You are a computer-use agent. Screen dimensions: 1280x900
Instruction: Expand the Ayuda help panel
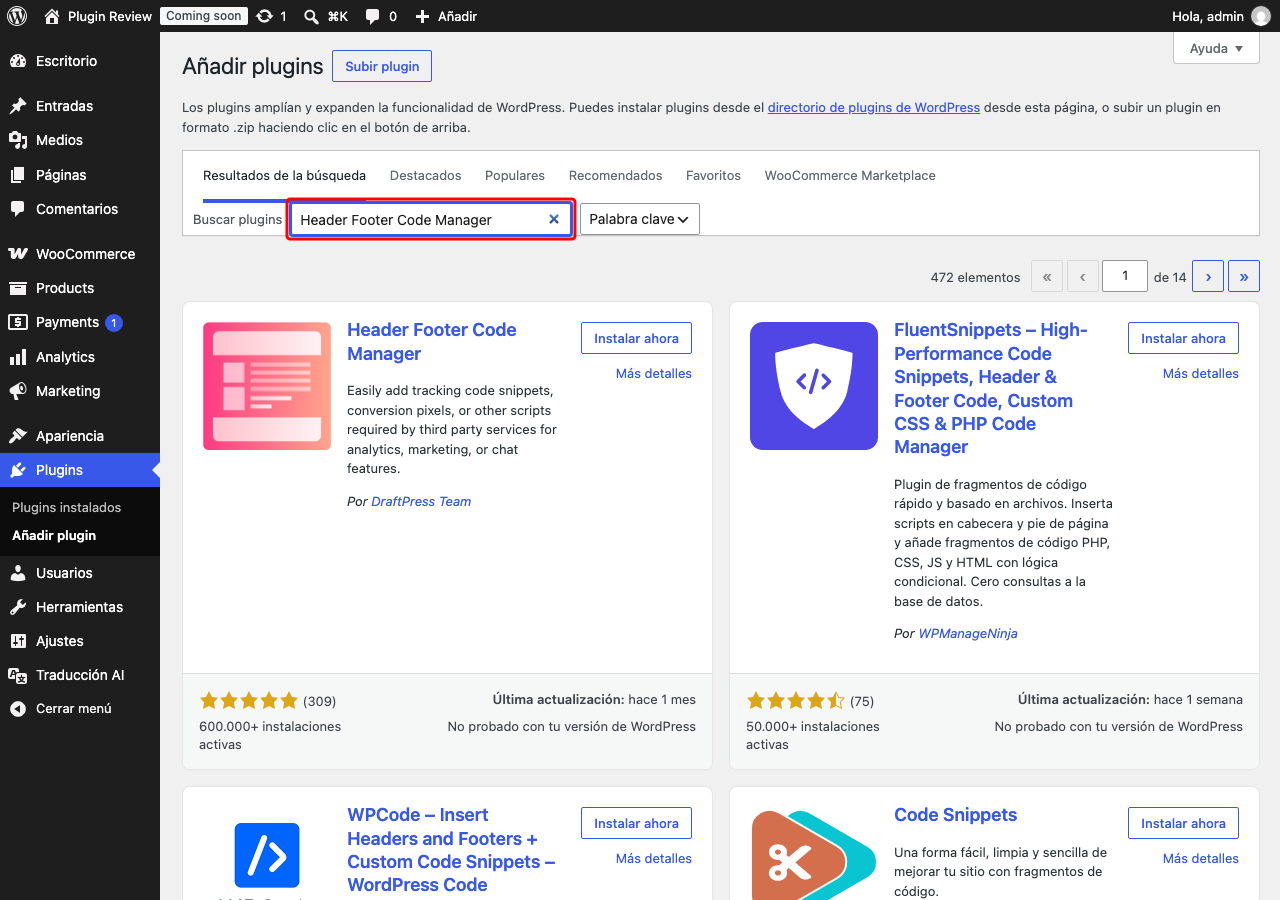point(1216,48)
